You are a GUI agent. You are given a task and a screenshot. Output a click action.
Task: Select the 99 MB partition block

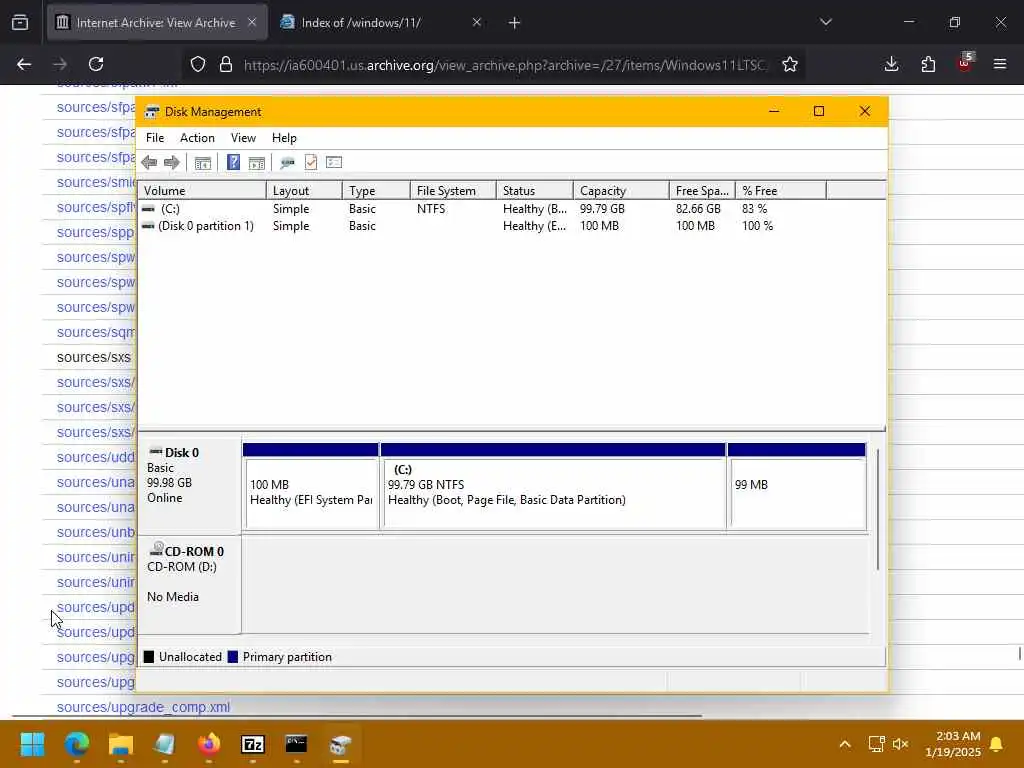click(x=797, y=487)
